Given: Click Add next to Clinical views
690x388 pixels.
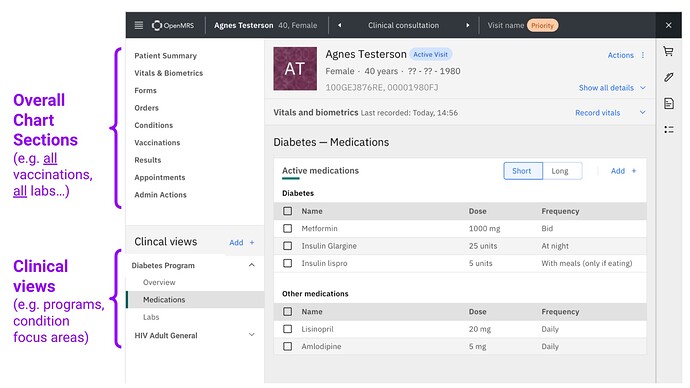Looking at the screenshot, I should [x=236, y=242].
